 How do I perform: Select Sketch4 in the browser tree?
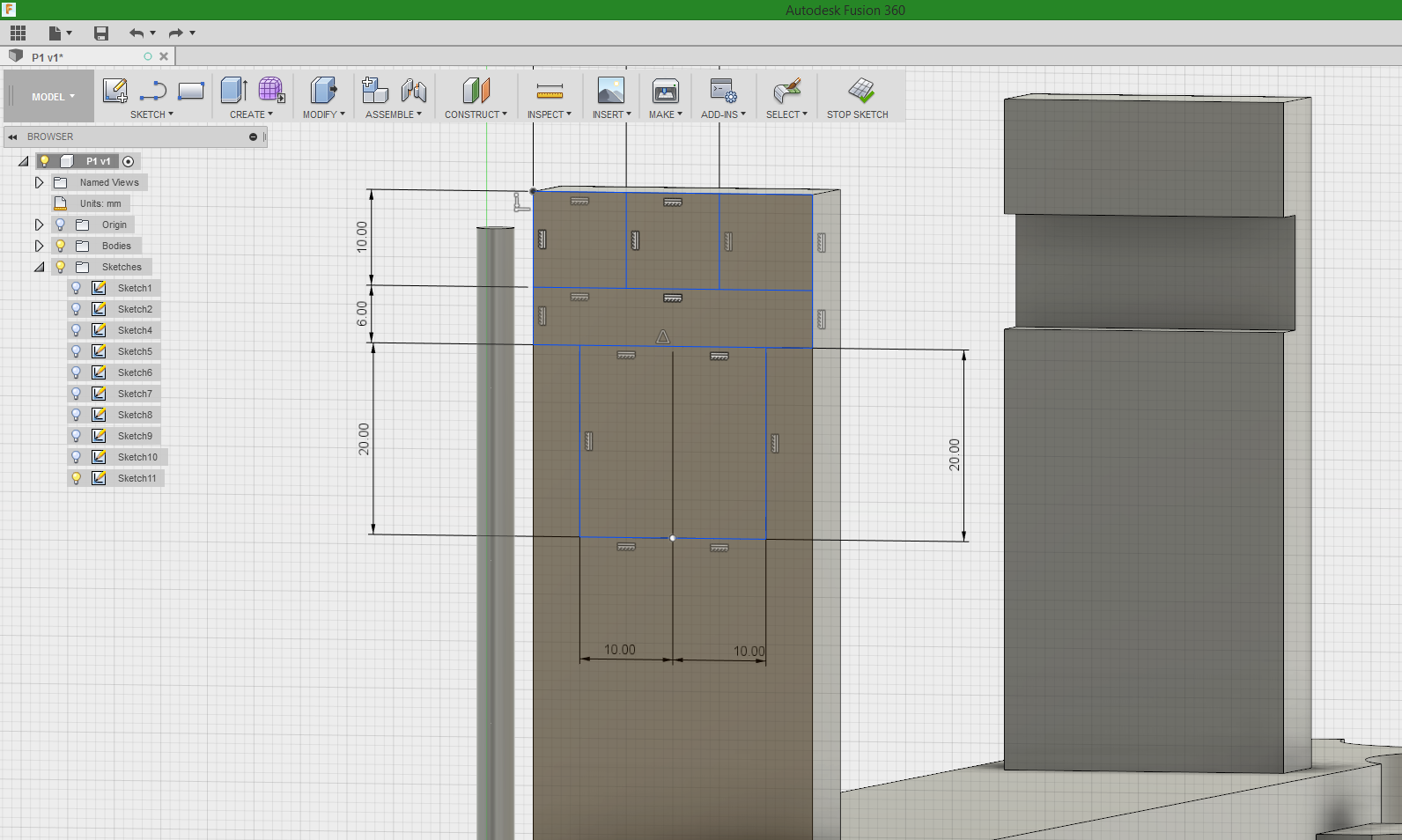pyautogui.click(x=135, y=330)
